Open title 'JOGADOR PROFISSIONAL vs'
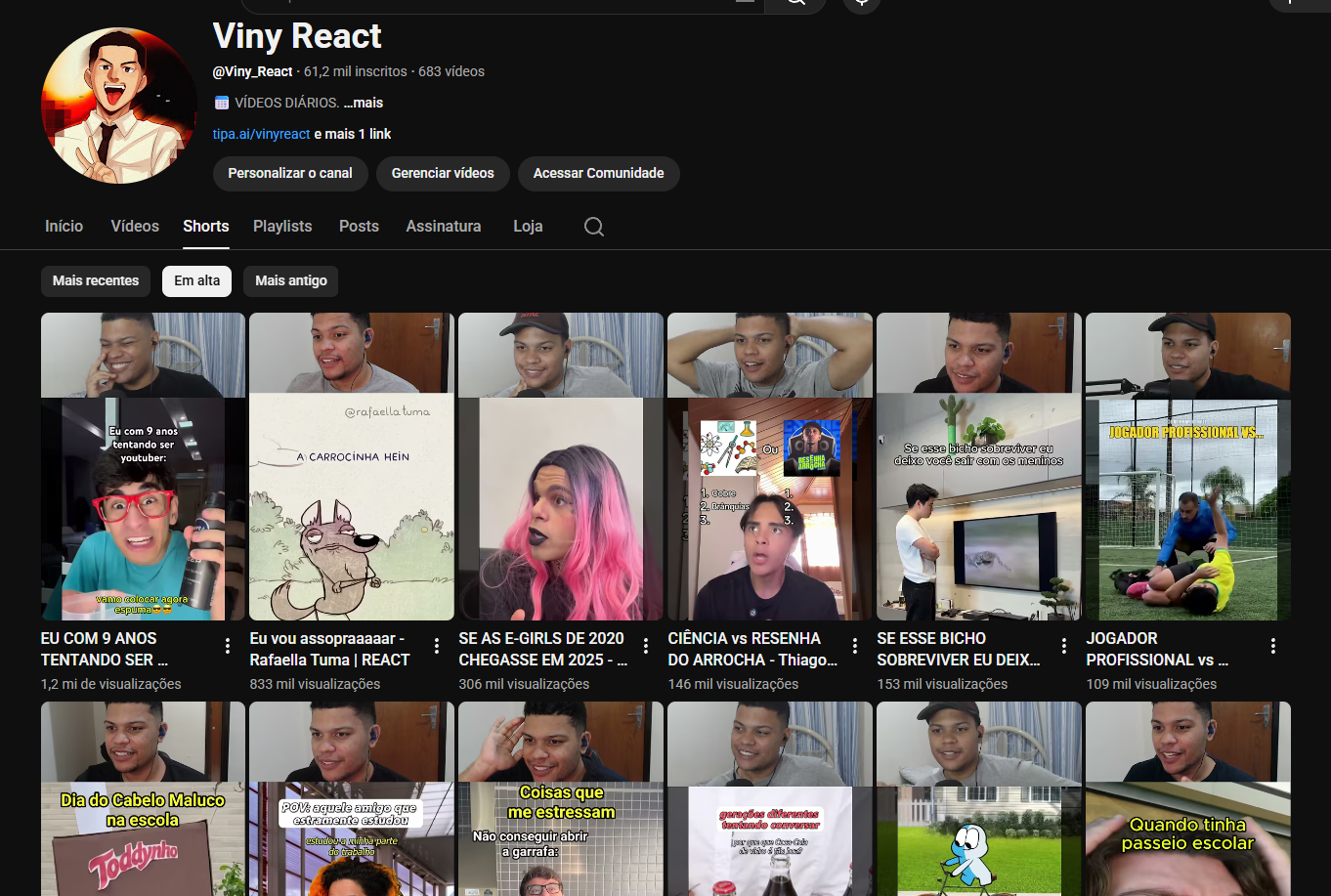Image resolution: width=1331 pixels, height=896 pixels. 1157,649
